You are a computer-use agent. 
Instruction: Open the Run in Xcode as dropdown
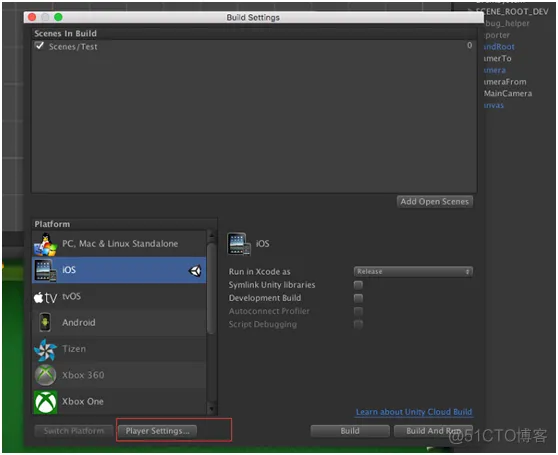point(413,271)
